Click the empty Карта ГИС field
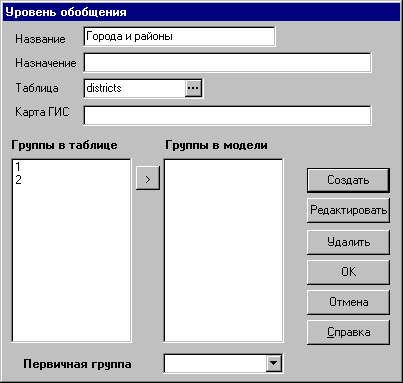The image size is (403, 383). point(227,115)
